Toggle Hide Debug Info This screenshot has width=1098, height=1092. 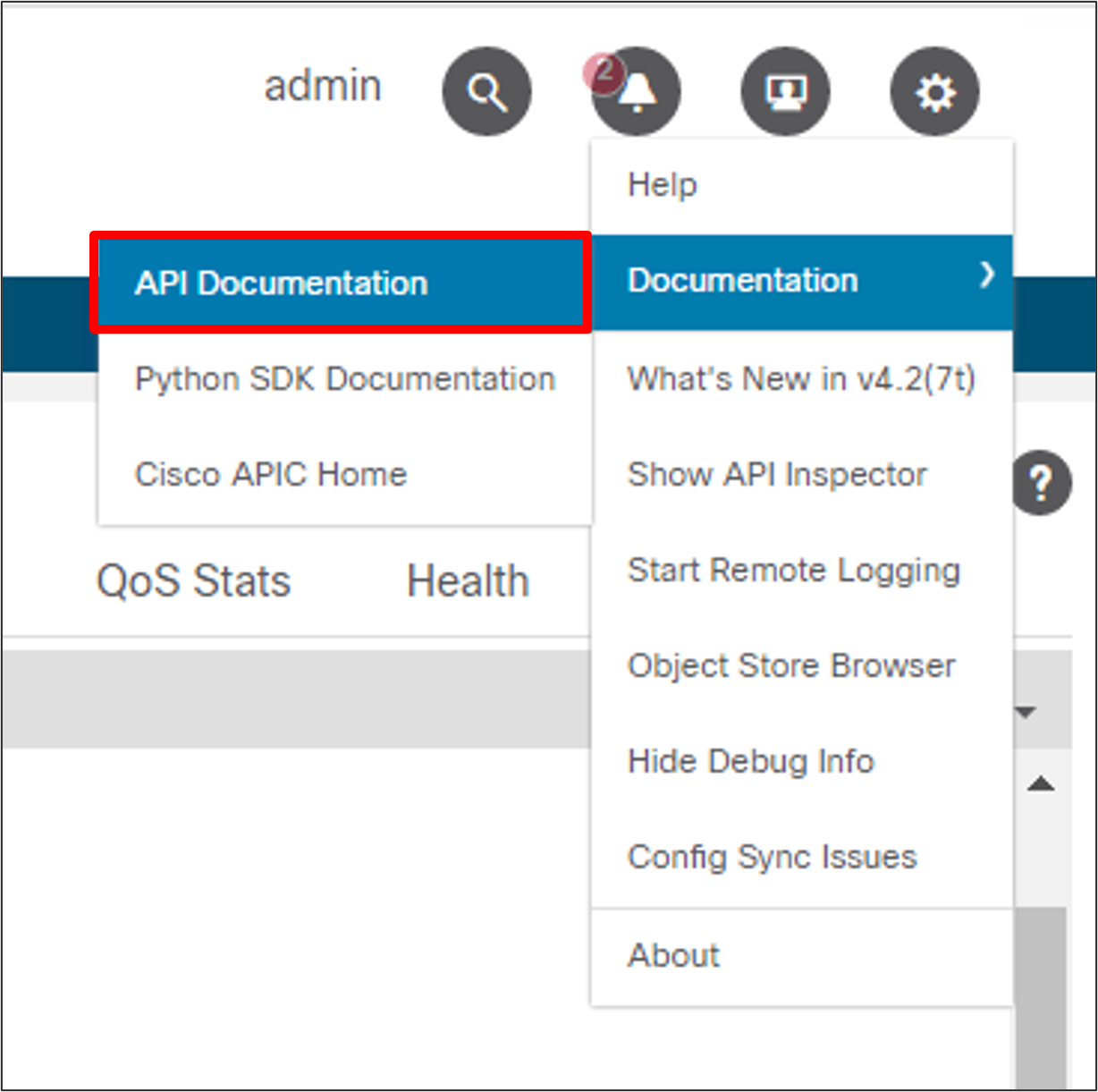coord(750,762)
